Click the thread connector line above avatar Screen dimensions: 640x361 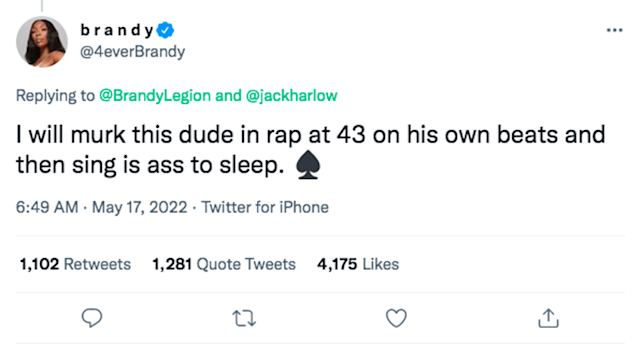point(42,5)
